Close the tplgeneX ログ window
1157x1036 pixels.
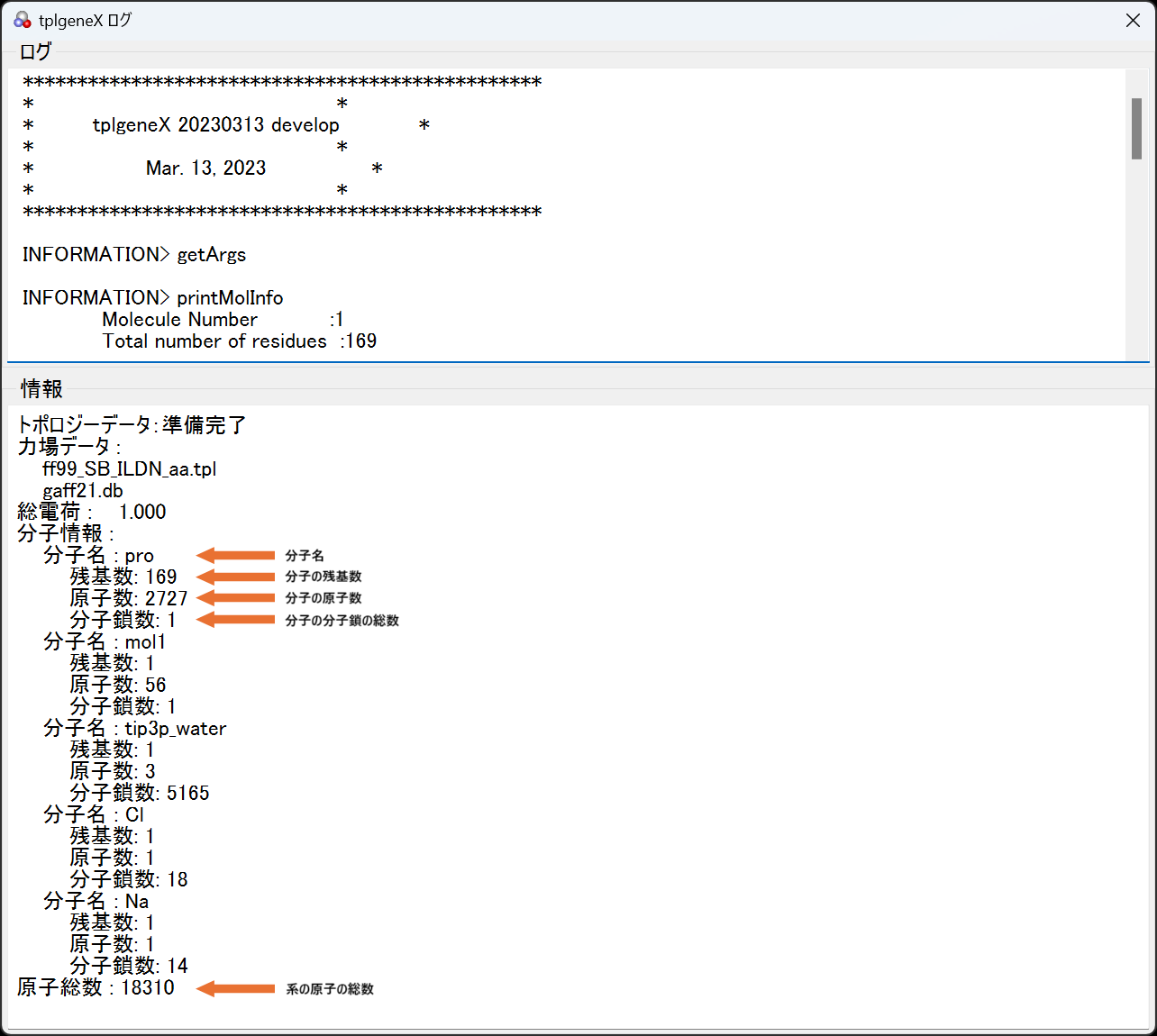pyautogui.click(x=1133, y=20)
